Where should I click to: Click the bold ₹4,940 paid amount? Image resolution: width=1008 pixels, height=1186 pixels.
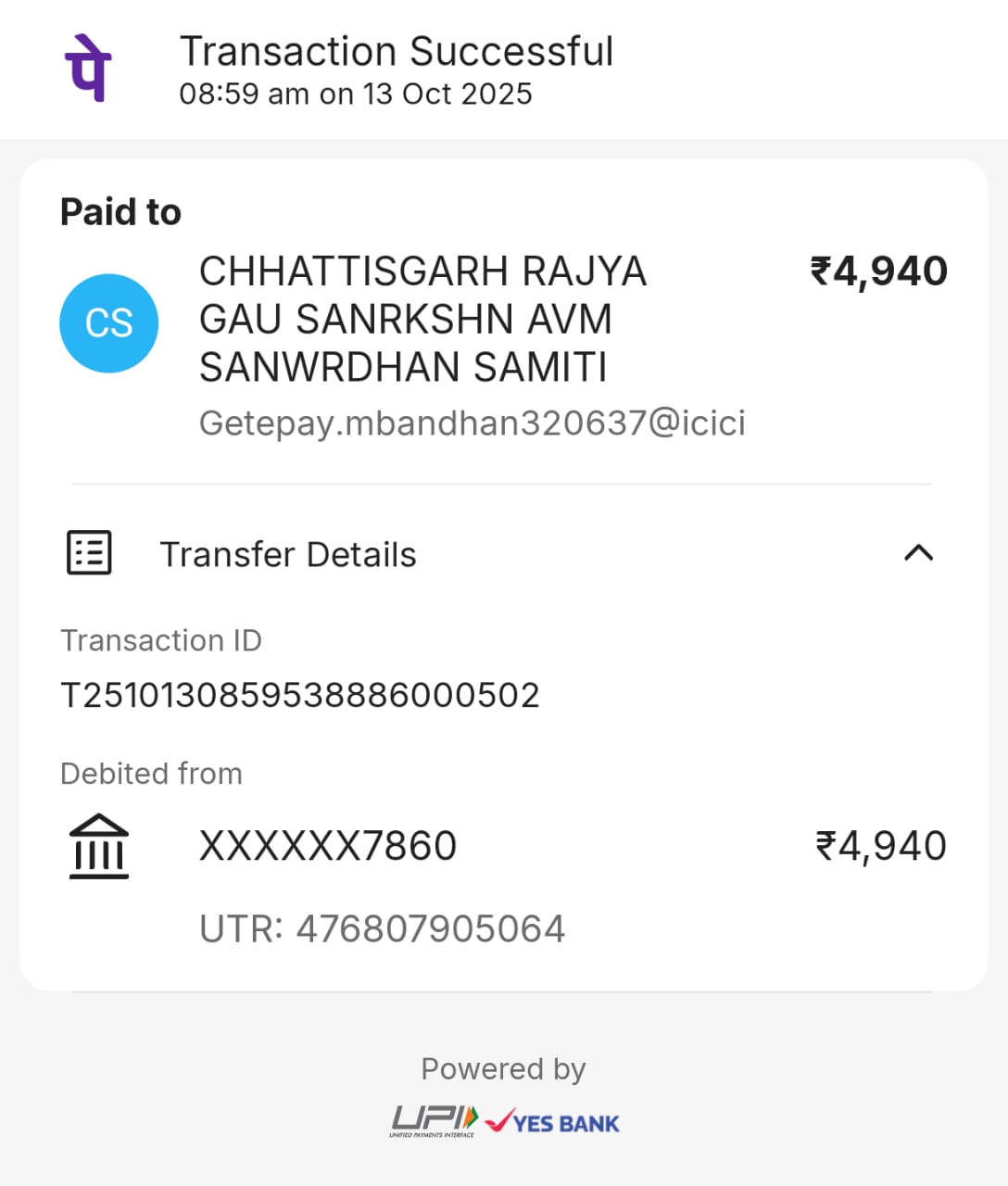coord(878,271)
